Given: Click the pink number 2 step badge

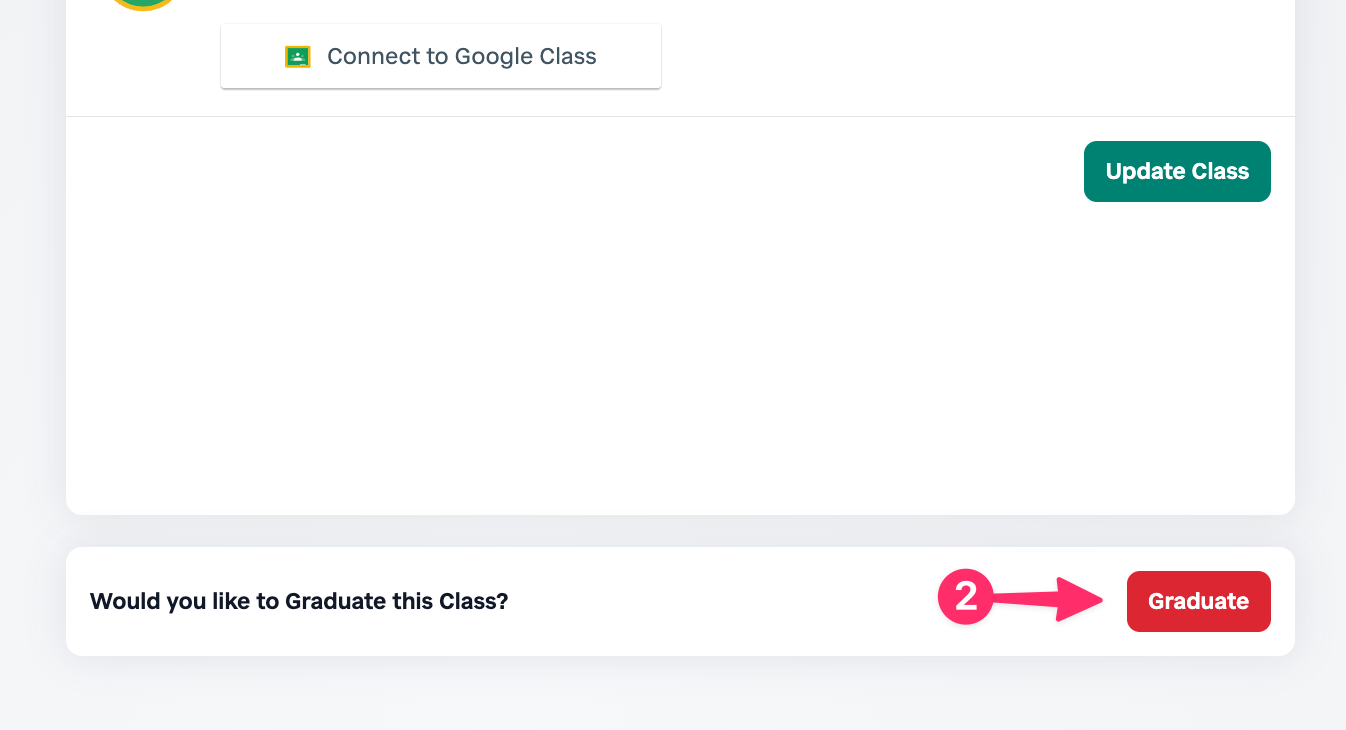Looking at the screenshot, I should tap(964, 598).
